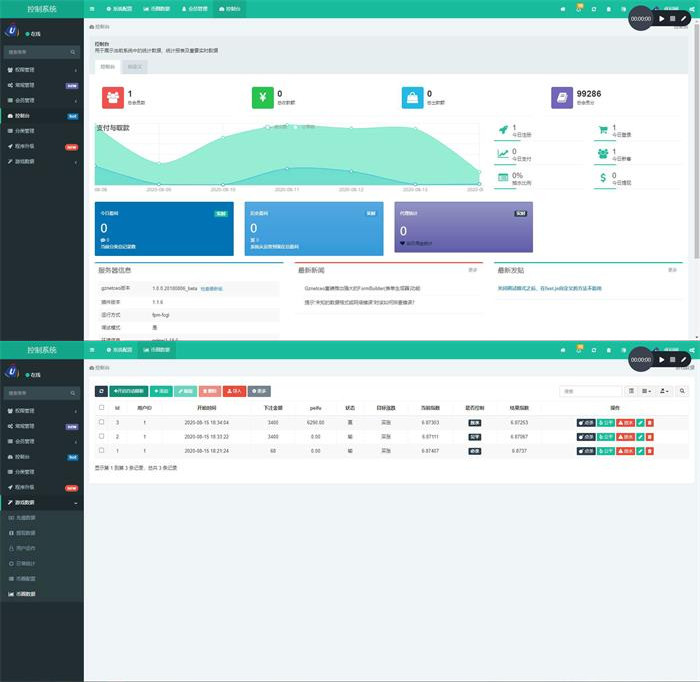Expand magic-wand sidebar item chevron in upper screen

(x=75, y=162)
